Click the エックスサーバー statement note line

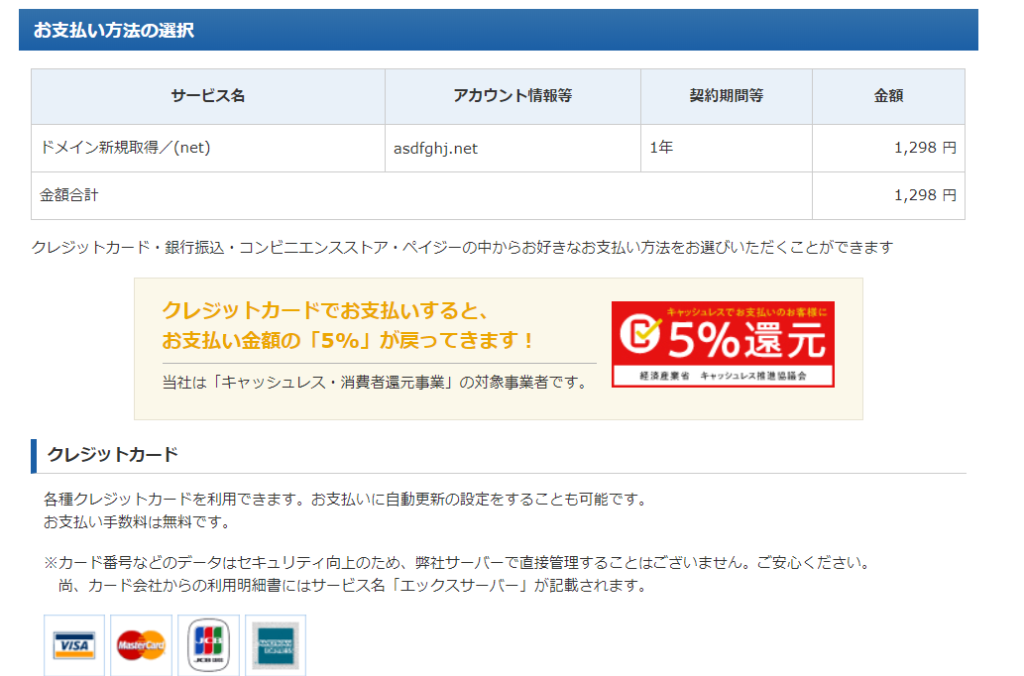pyautogui.click(x=353, y=586)
